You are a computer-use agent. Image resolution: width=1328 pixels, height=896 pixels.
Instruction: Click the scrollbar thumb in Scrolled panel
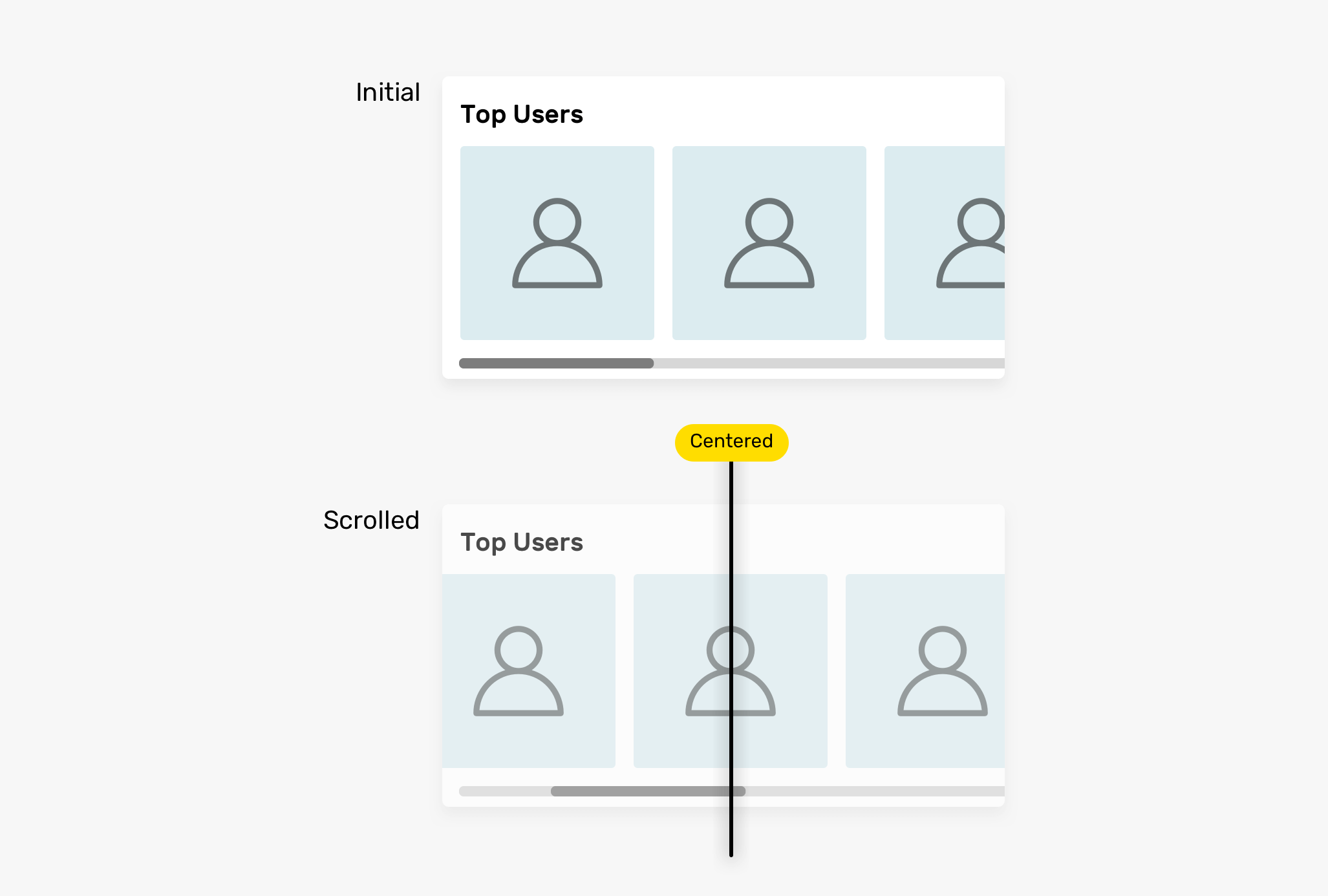(x=648, y=791)
